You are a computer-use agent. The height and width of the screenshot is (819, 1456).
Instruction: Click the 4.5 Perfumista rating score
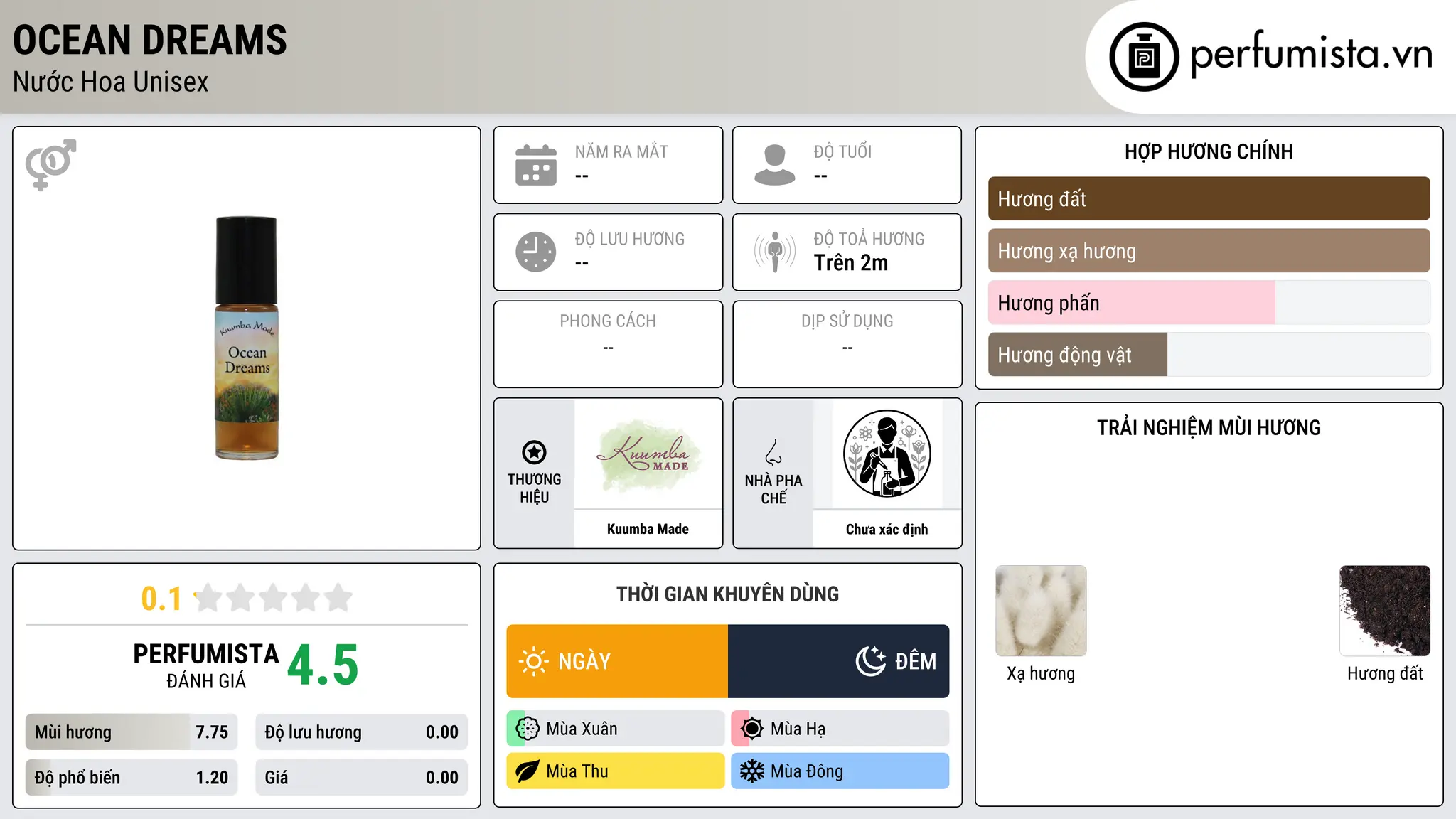click(323, 665)
